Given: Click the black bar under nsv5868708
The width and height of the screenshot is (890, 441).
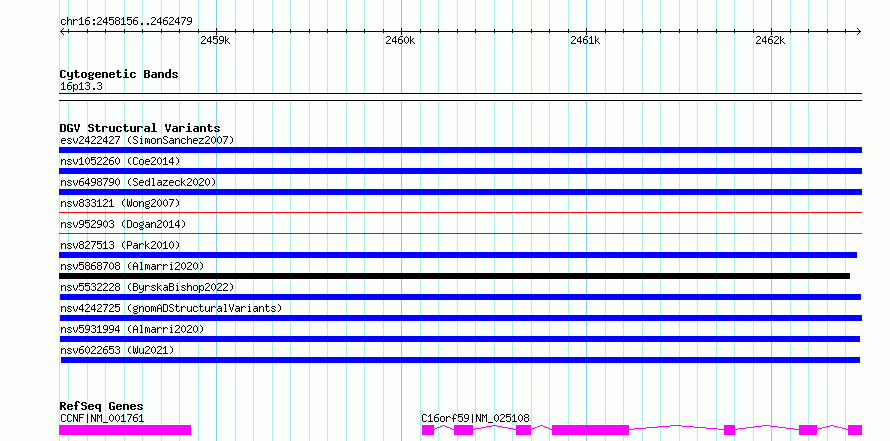Looking at the screenshot, I should [x=455, y=276].
